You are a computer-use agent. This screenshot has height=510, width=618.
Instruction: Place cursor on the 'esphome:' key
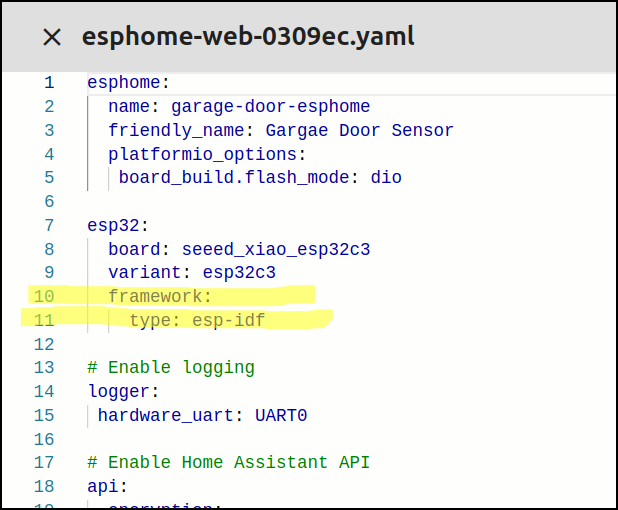coord(124,82)
